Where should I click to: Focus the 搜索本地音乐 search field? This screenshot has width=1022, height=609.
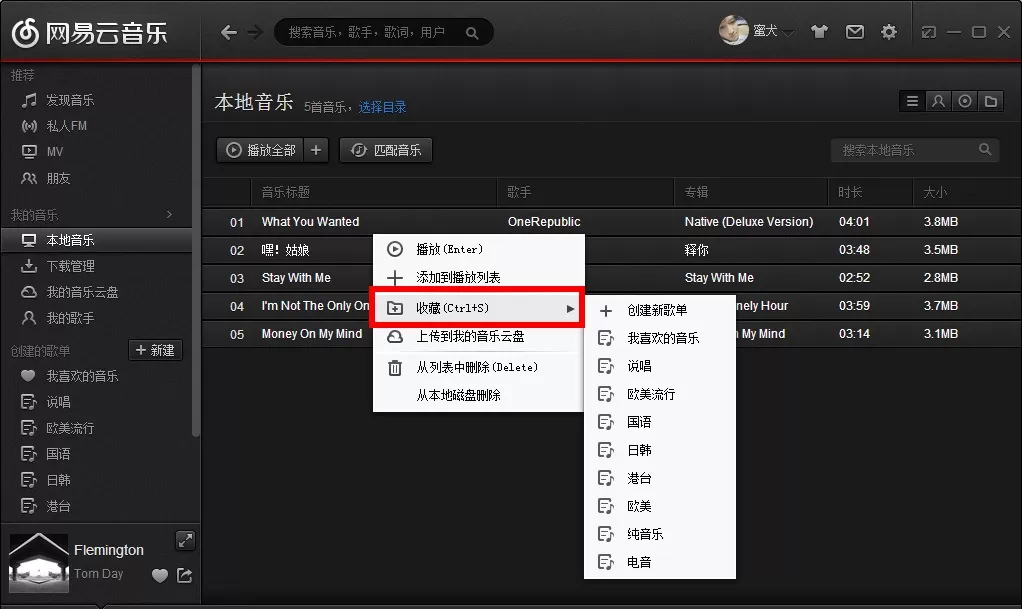[x=914, y=151]
